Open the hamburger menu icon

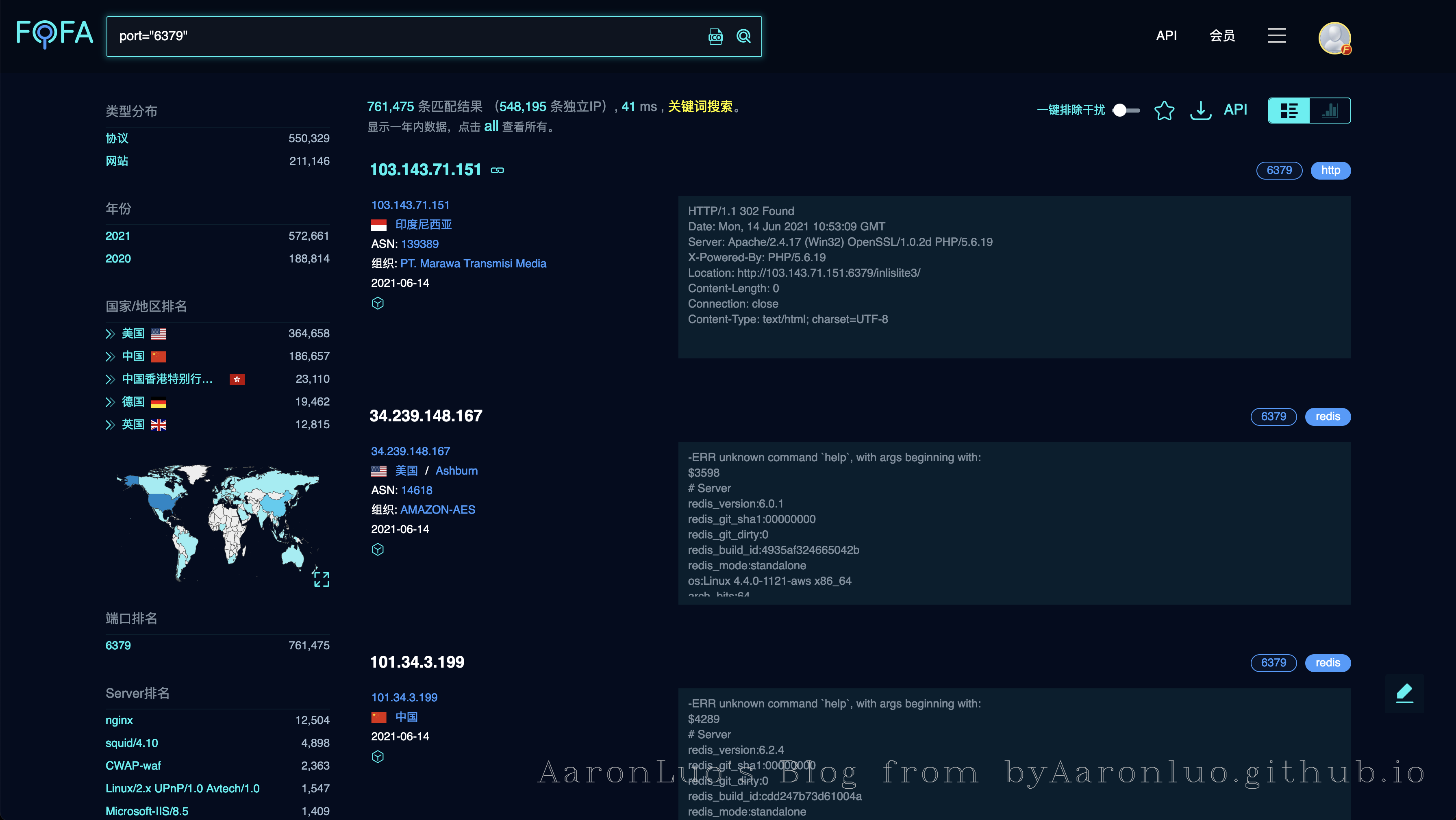click(1276, 36)
